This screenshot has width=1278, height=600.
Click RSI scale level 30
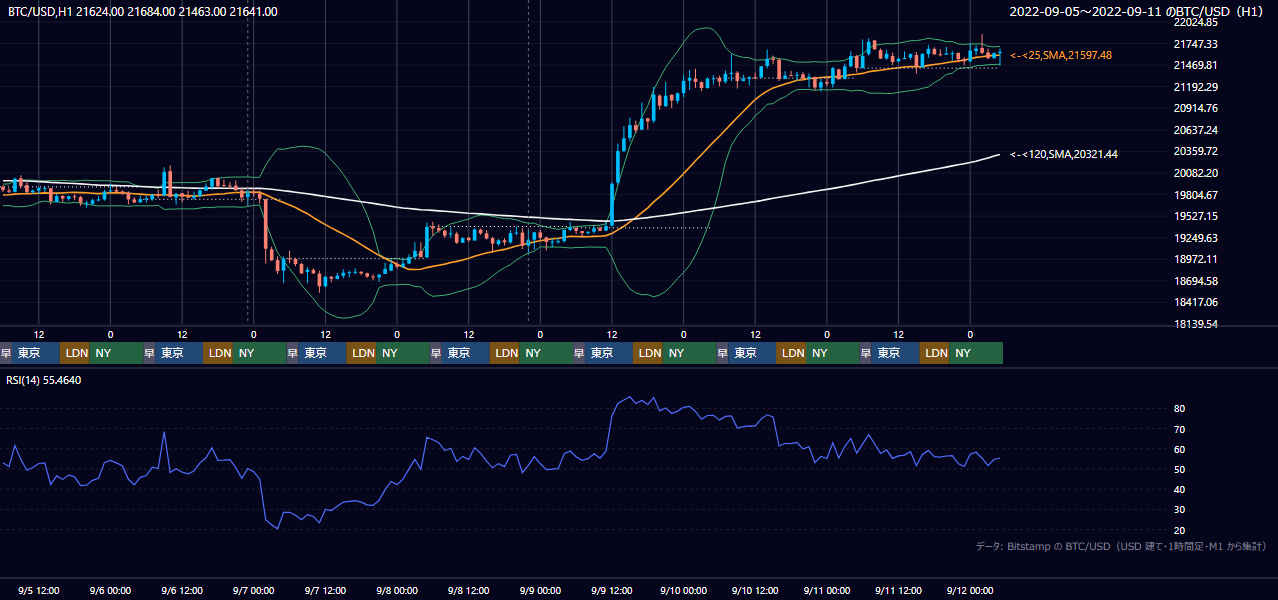click(1179, 510)
